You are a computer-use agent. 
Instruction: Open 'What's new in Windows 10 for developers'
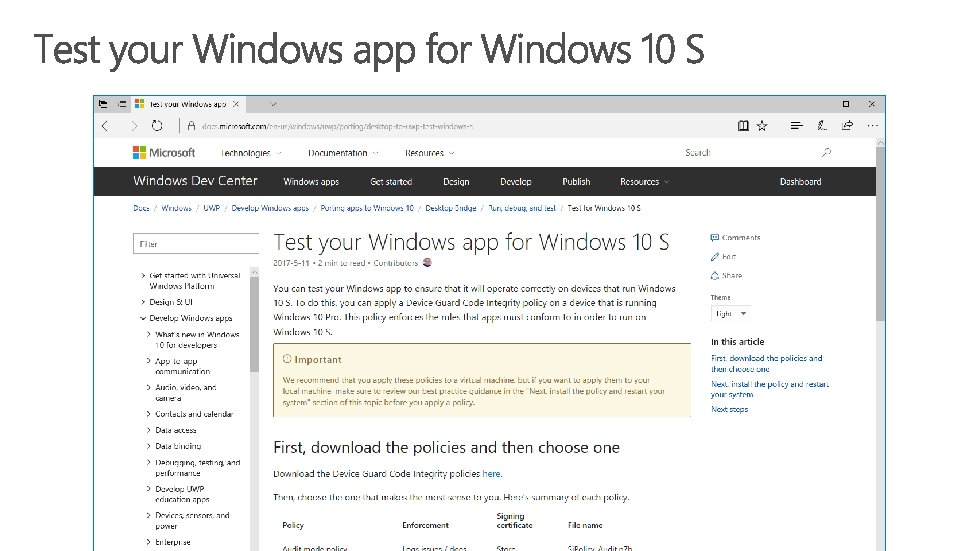(197, 339)
